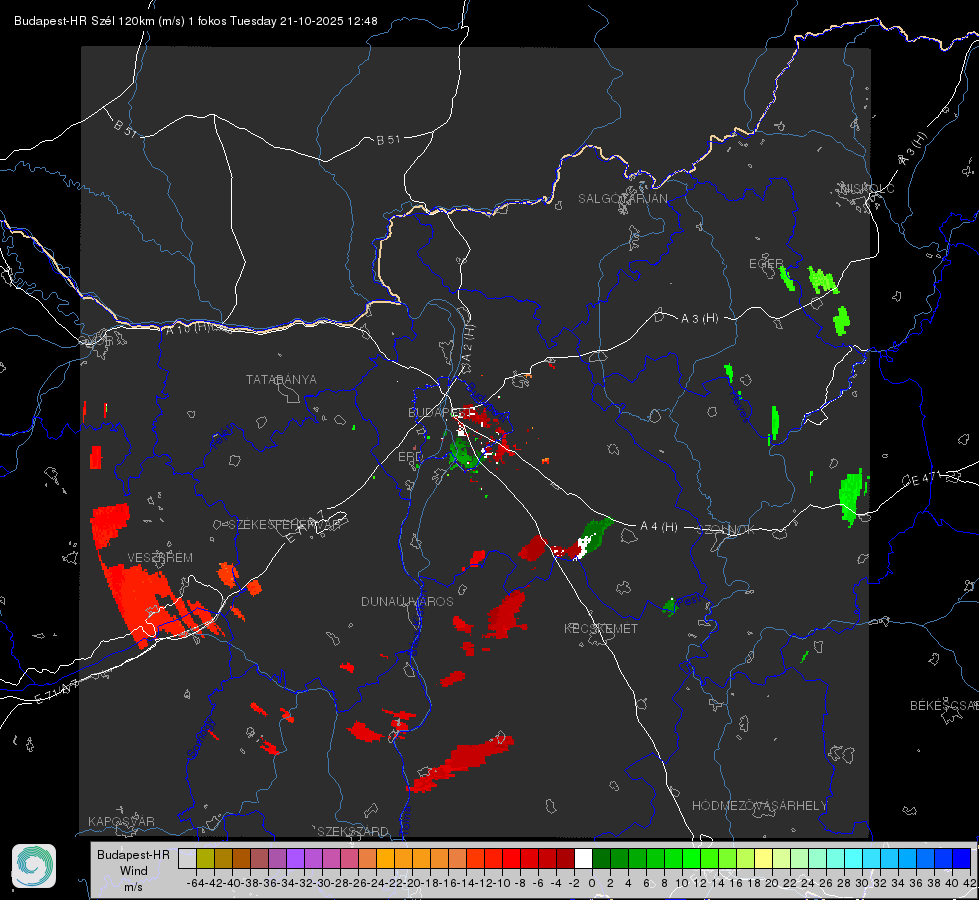Click the SZOLNOK city label

click(x=727, y=529)
